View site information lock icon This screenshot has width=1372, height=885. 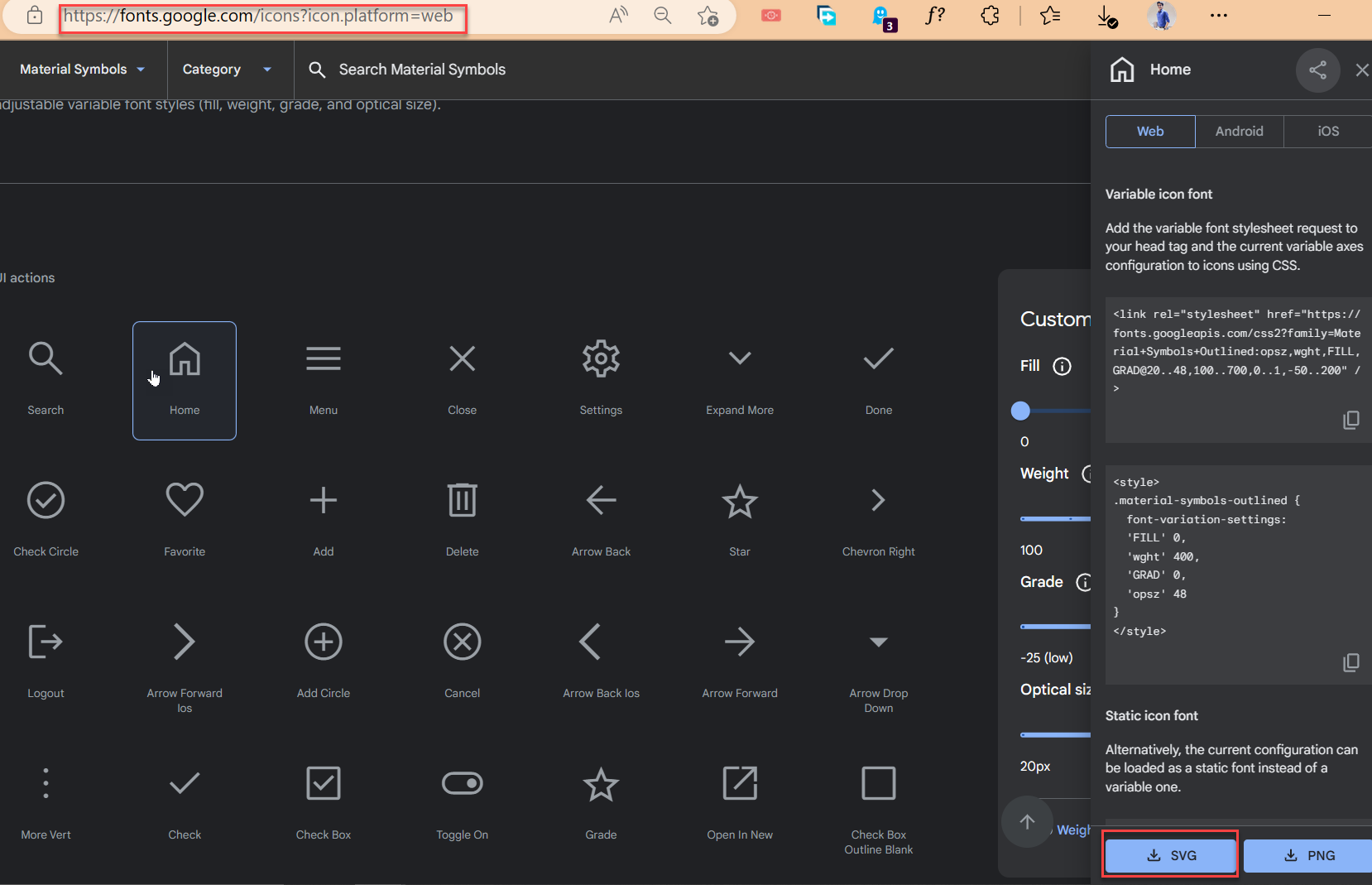tap(35, 16)
